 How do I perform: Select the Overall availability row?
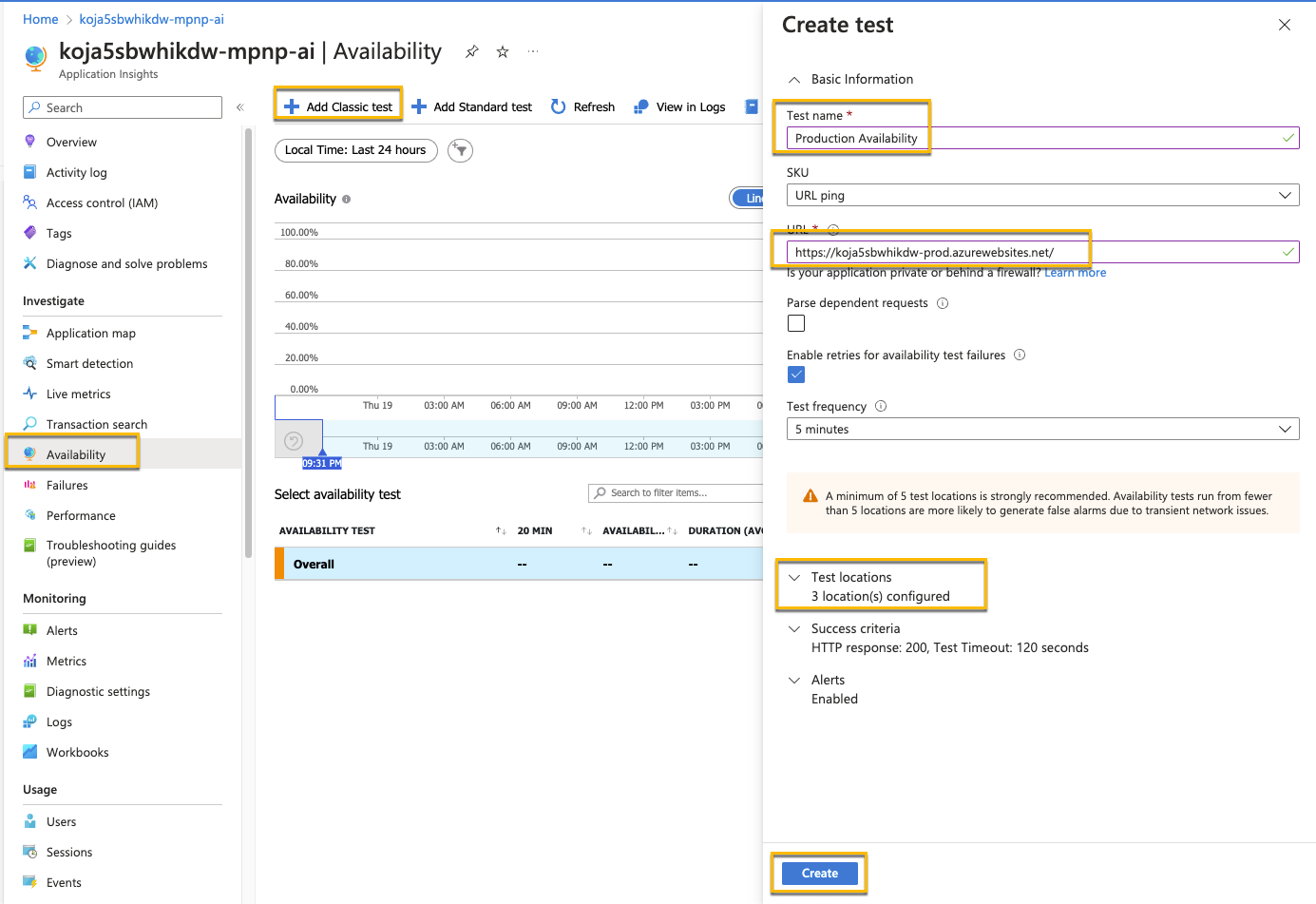(x=519, y=564)
